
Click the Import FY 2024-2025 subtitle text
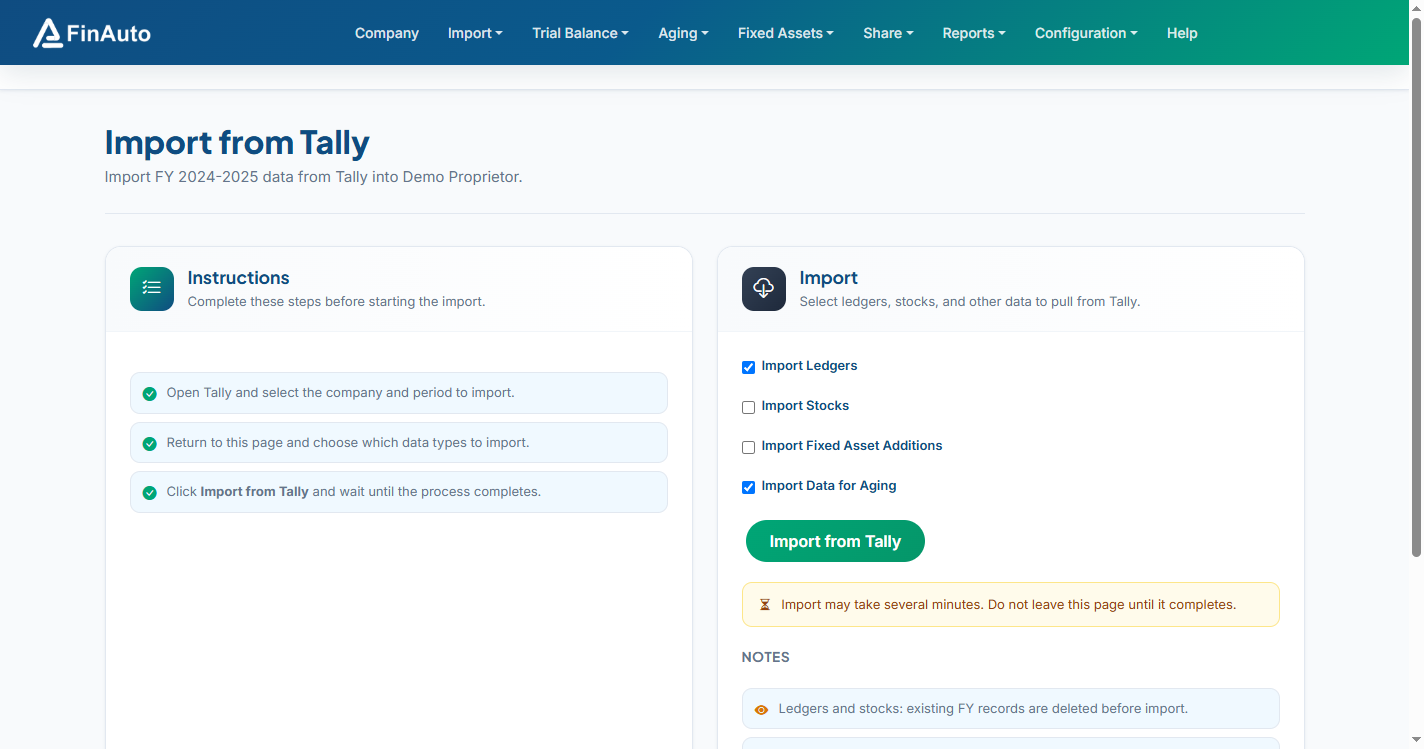(x=314, y=177)
